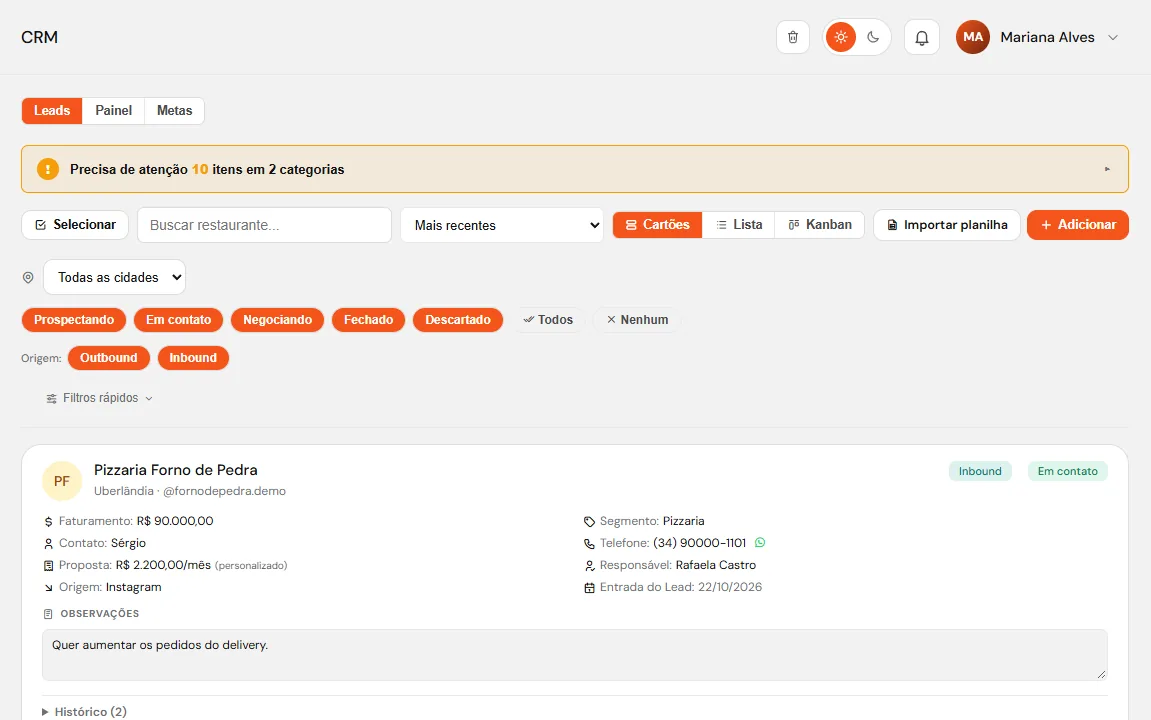This screenshot has width=1151, height=720.
Task: Open the trash bin icon button
Action: tap(793, 37)
